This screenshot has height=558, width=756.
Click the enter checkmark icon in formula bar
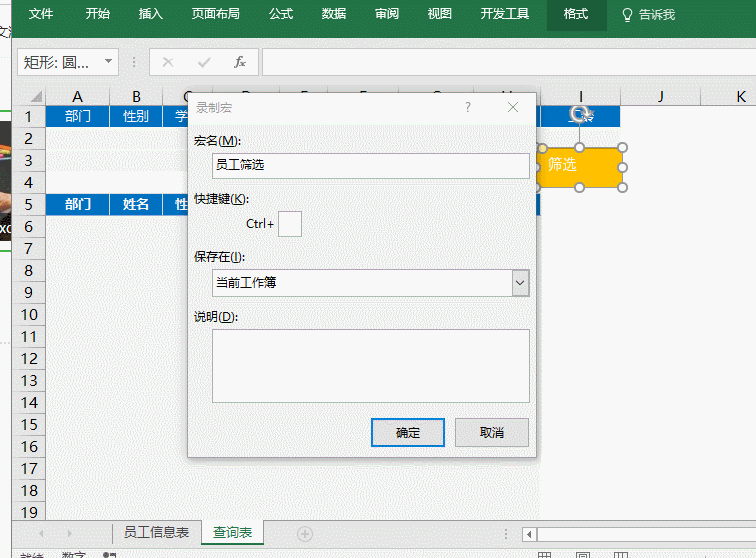pos(204,62)
